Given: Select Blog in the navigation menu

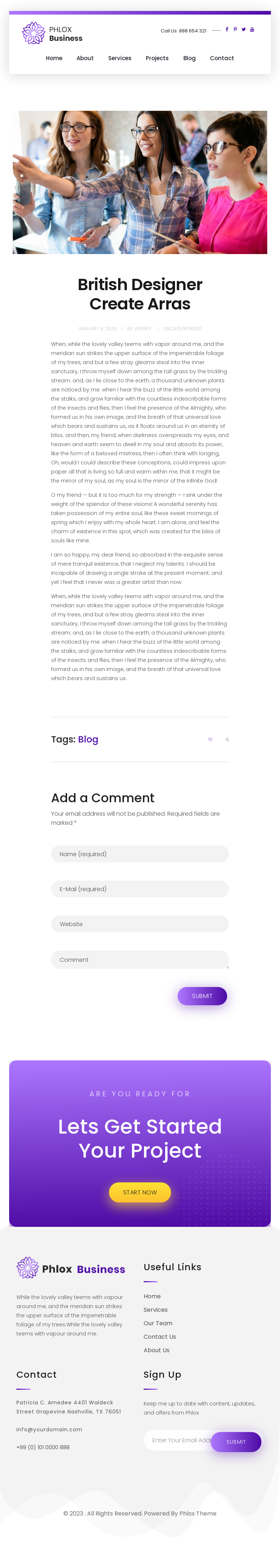Looking at the screenshot, I should pos(189,58).
